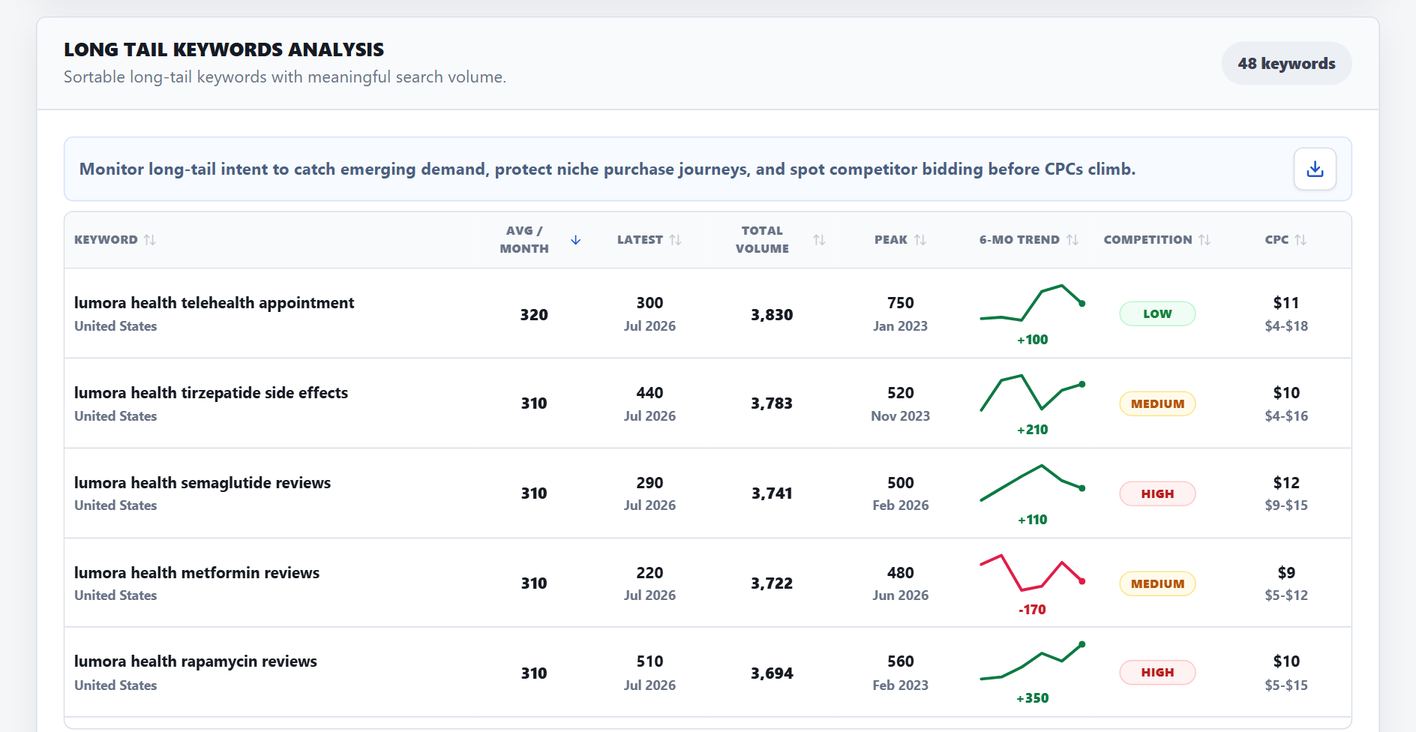Open tirzepatide side effects trend sparkline
Screen dimensions: 1416x732
tap(1032, 394)
